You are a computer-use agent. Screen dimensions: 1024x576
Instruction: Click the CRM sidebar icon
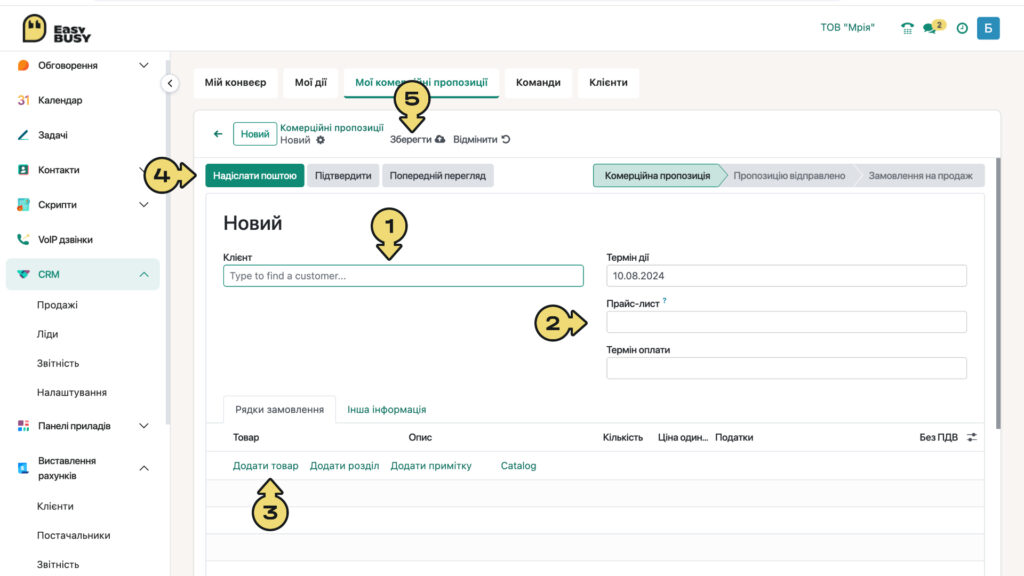pyautogui.click(x=23, y=274)
